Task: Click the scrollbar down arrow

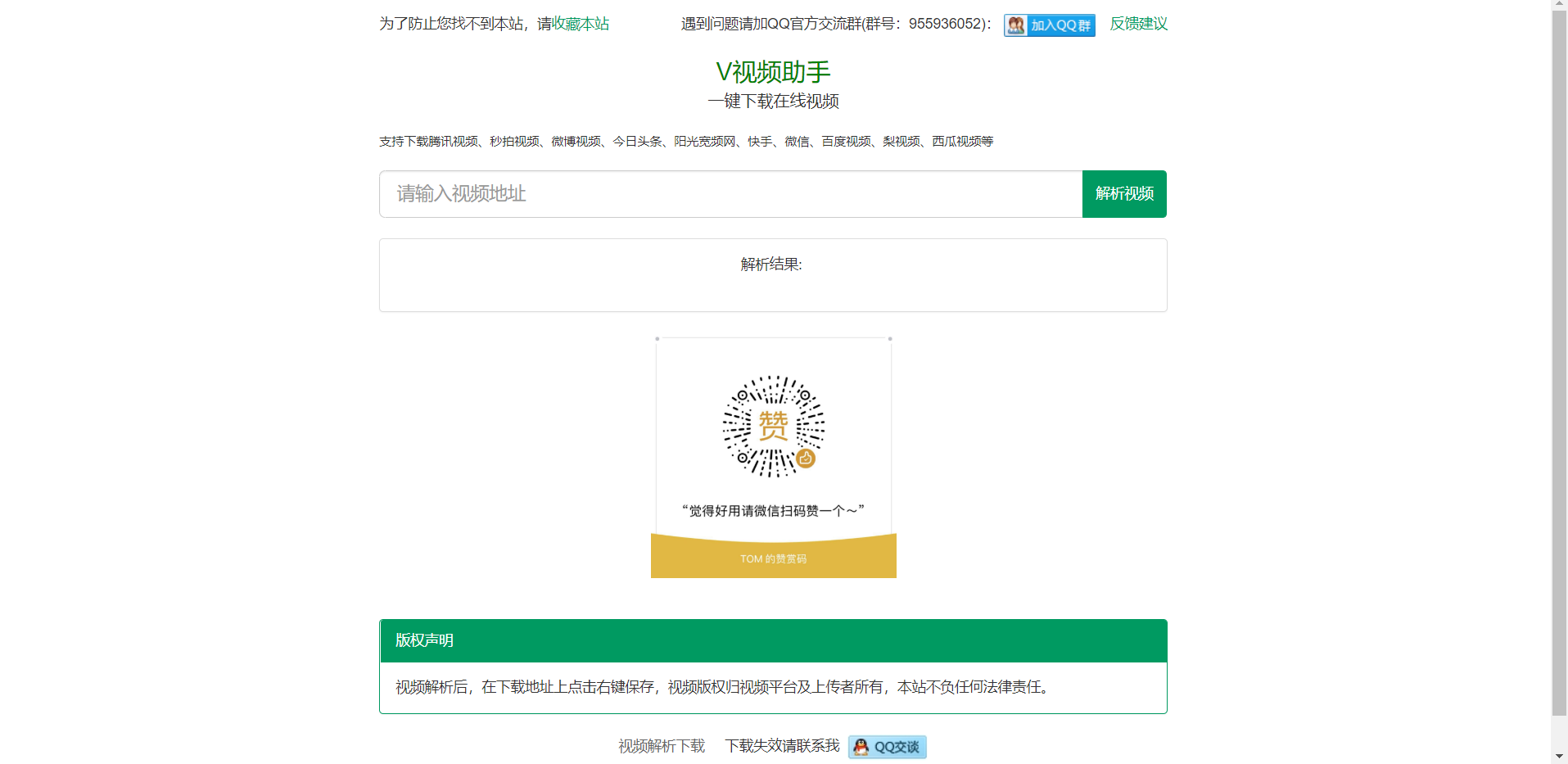Action: tap(1559, 756)
